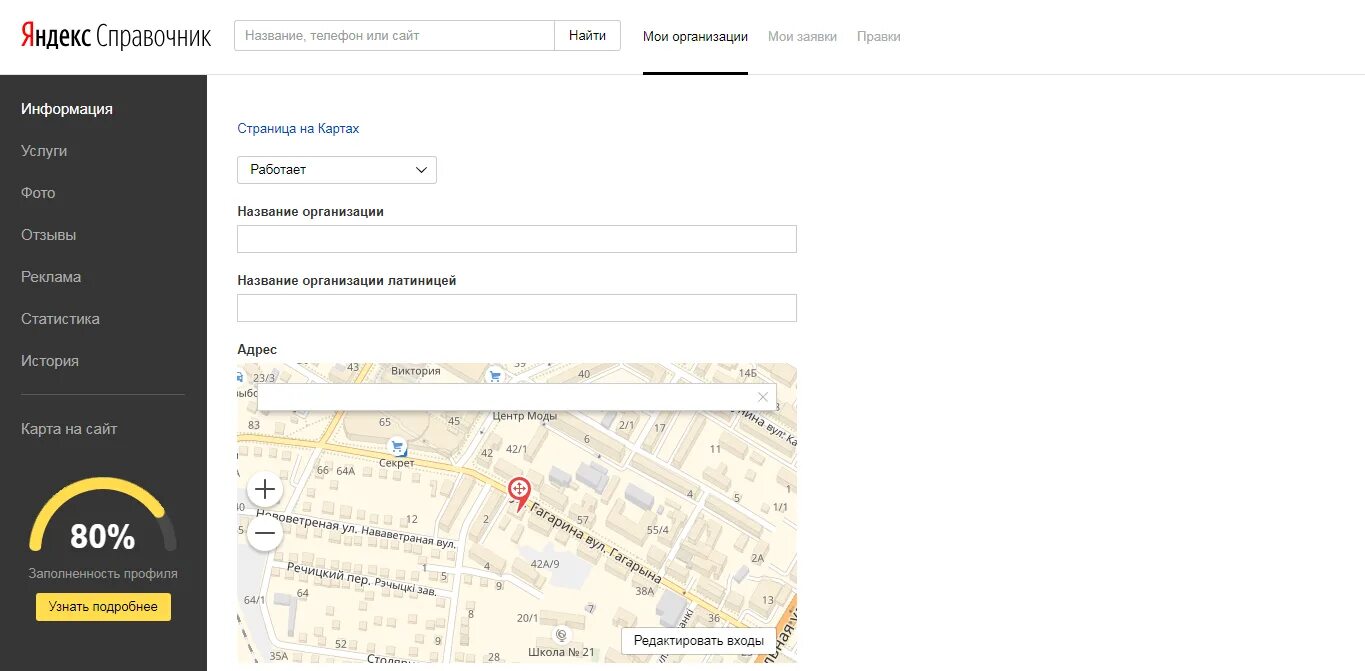This screenshot has width=1365, height=671.
Task: Click Заполненность профиля text
Action: pos(103,574)
